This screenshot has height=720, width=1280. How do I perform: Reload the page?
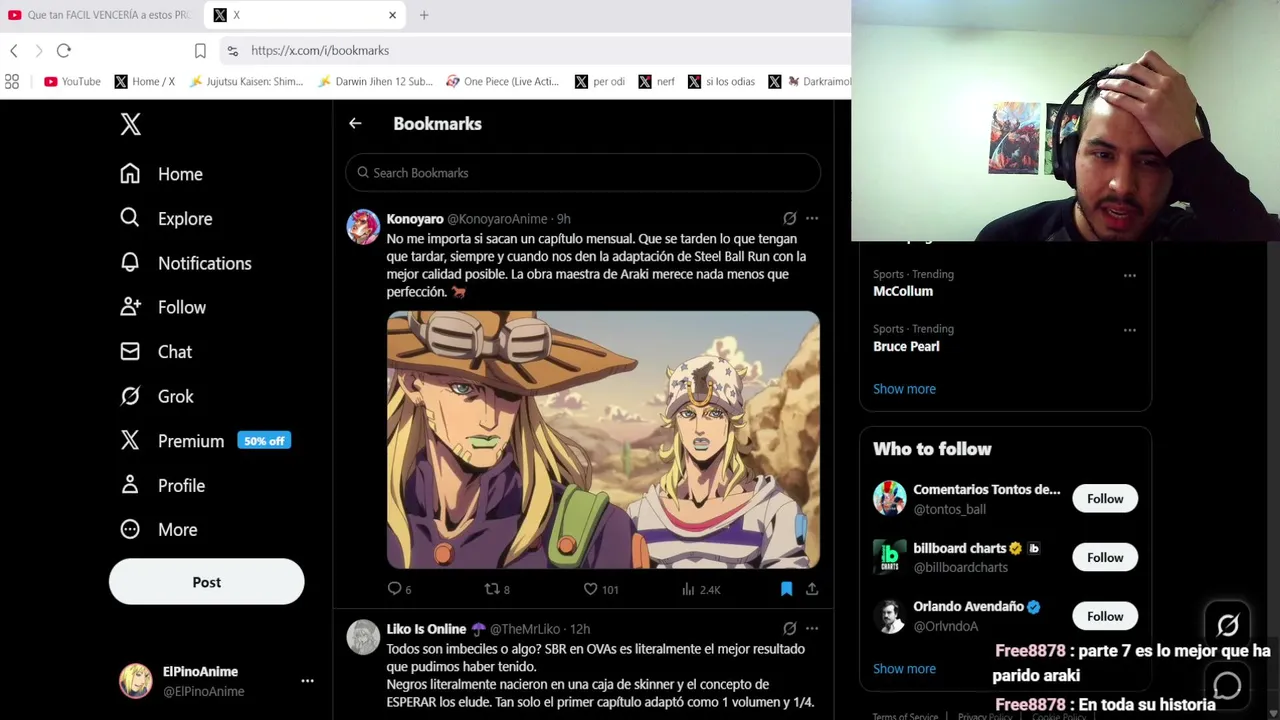64,50
